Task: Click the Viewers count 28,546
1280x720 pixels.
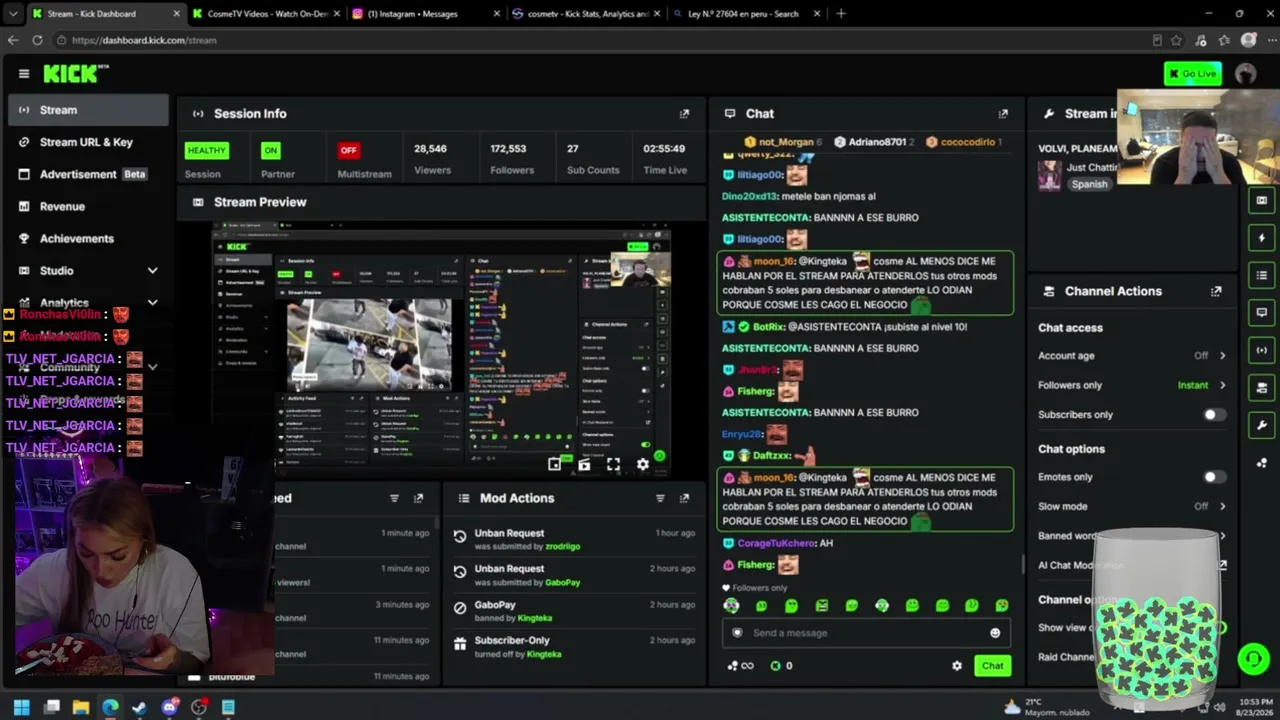Action: (x=430, y=149)
